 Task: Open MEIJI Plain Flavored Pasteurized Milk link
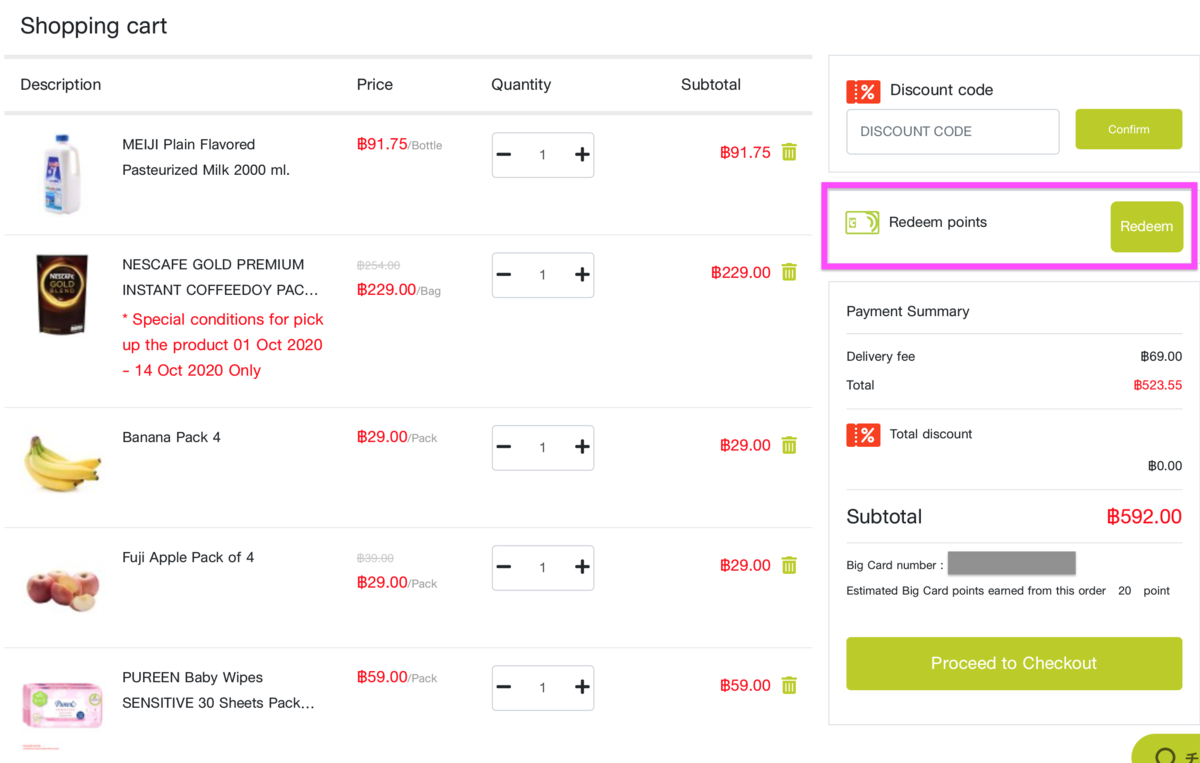coord(206,157)
